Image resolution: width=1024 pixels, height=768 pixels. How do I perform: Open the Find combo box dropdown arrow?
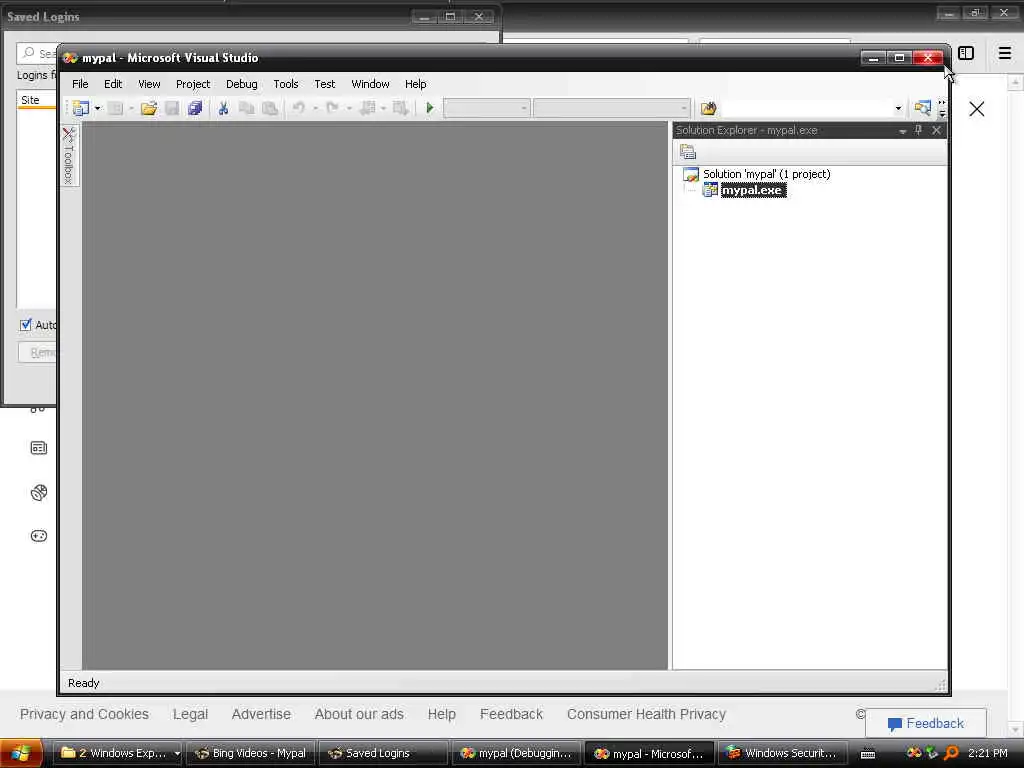tap(899, 108)
